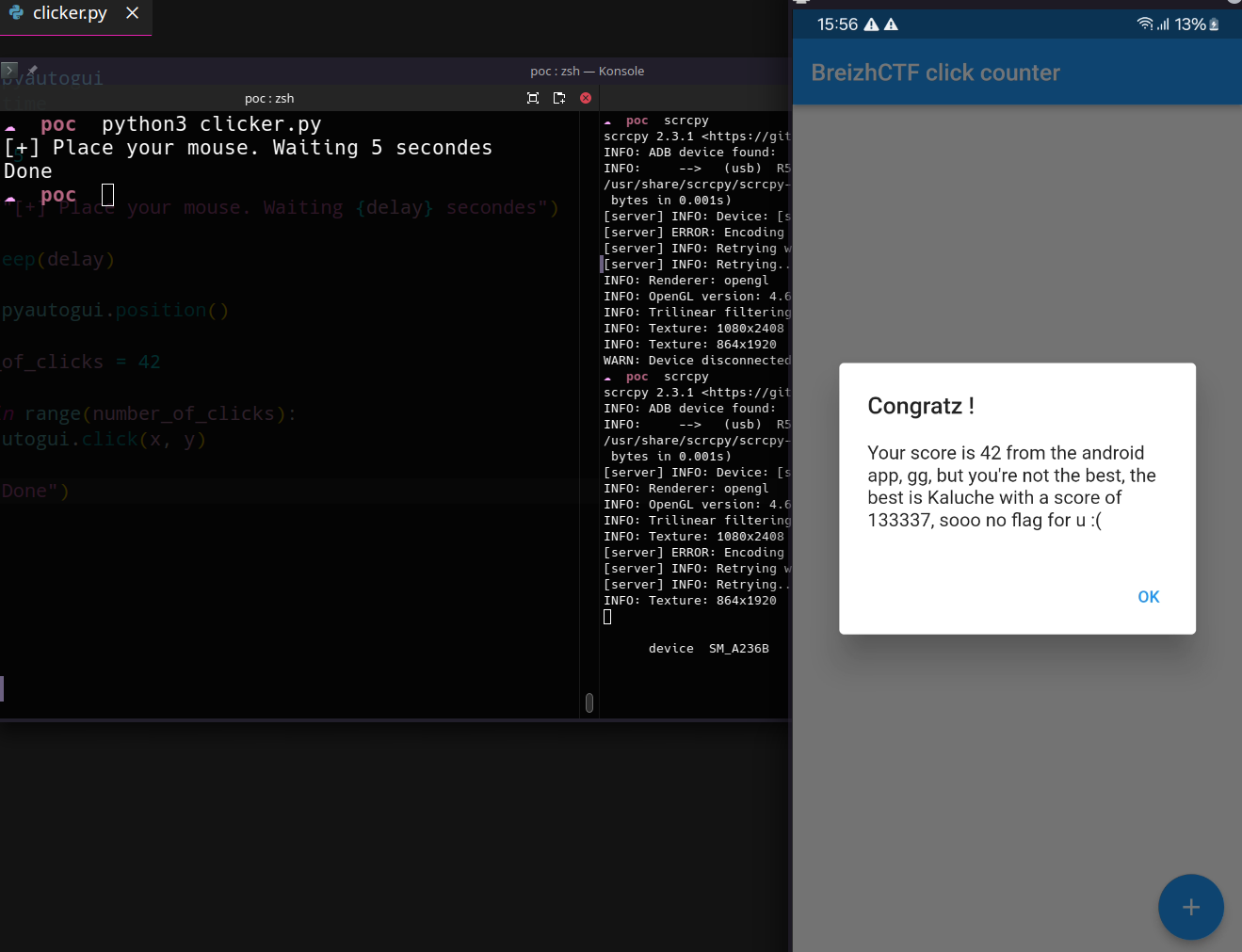
Task: Click the right terminal pane cursor
Action: point(607,617)
